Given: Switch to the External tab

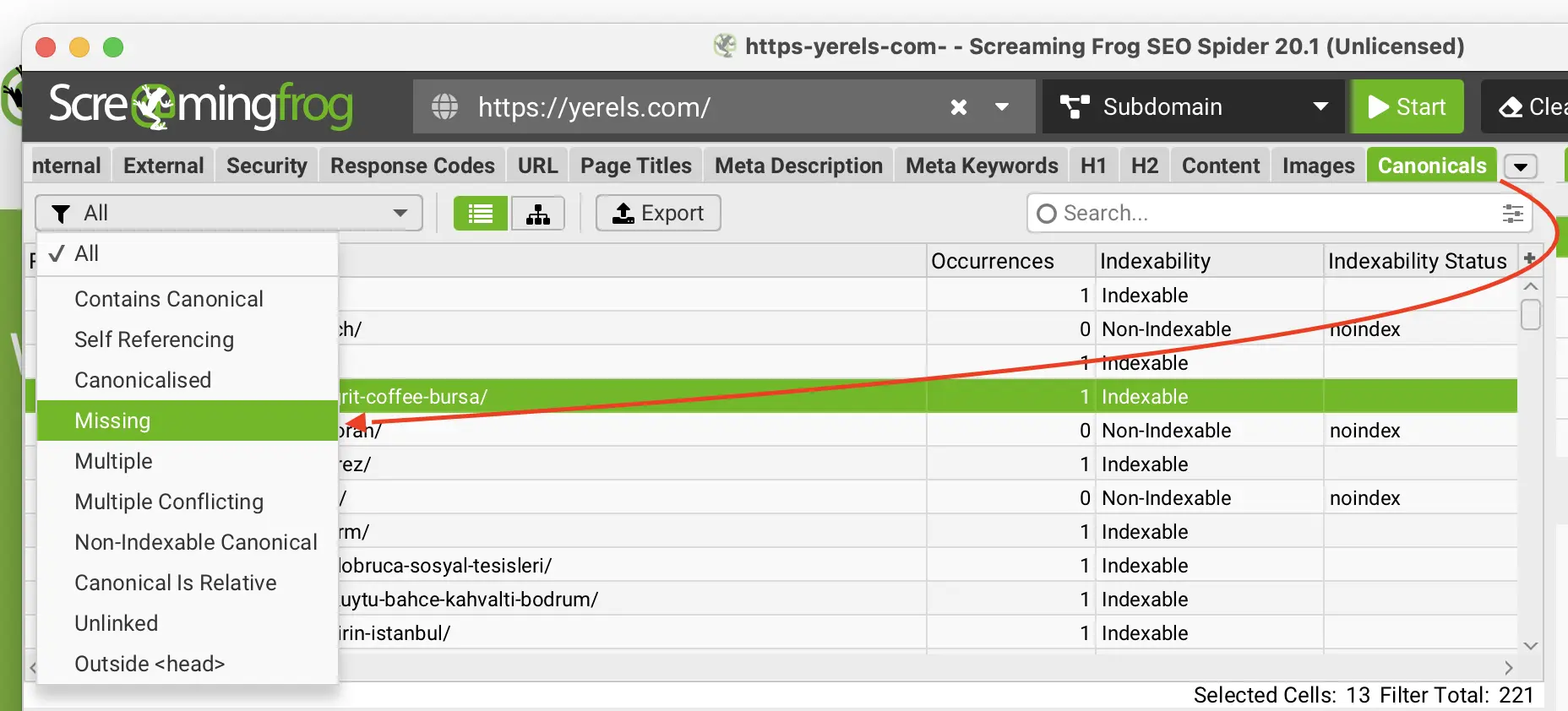Looking at the screenshot, I should 164,166.
